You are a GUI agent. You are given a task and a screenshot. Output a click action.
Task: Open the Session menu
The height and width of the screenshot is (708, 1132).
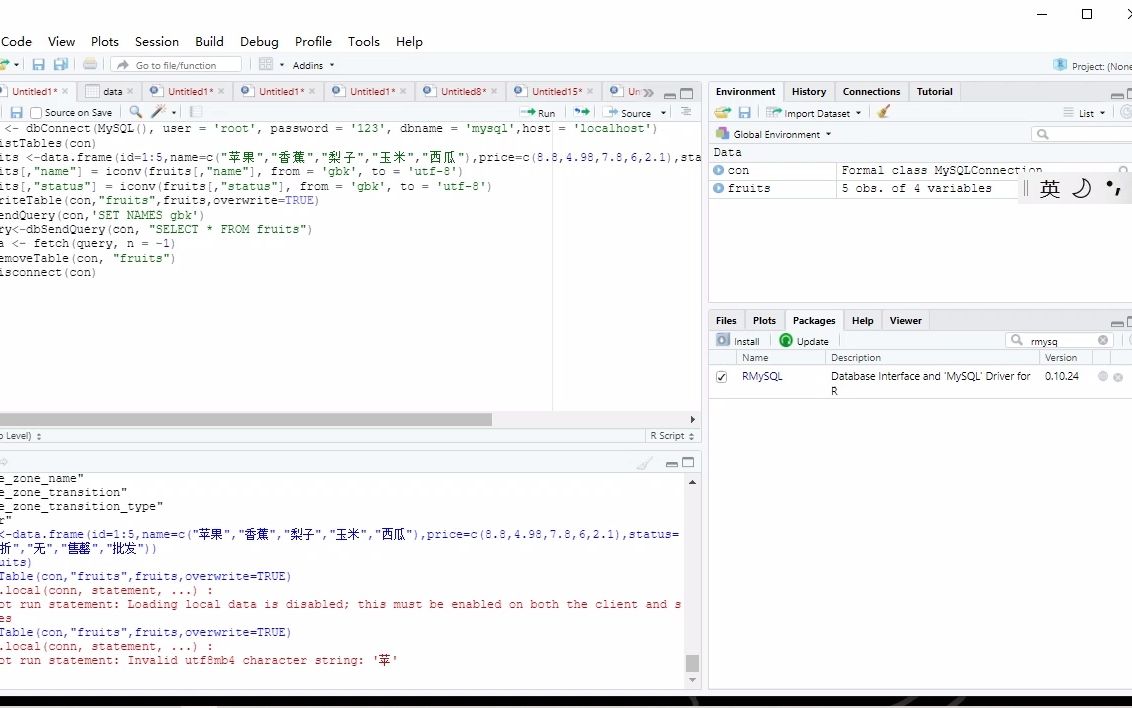157,42
